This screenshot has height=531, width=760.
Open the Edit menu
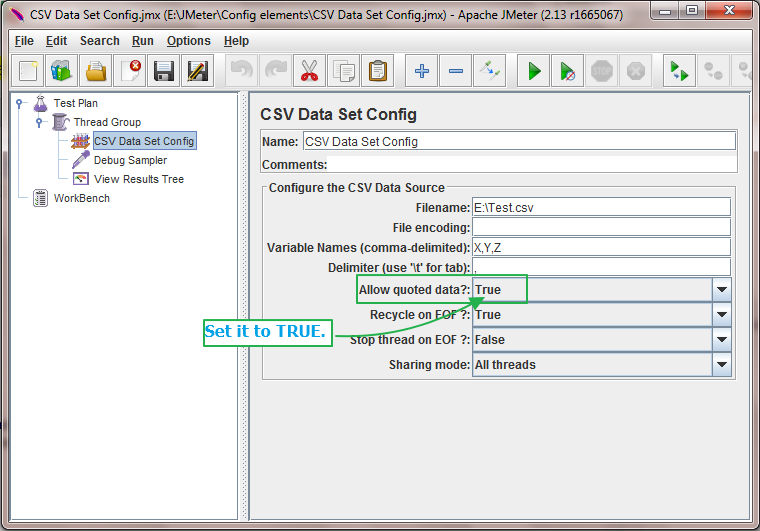pos(56,41)
